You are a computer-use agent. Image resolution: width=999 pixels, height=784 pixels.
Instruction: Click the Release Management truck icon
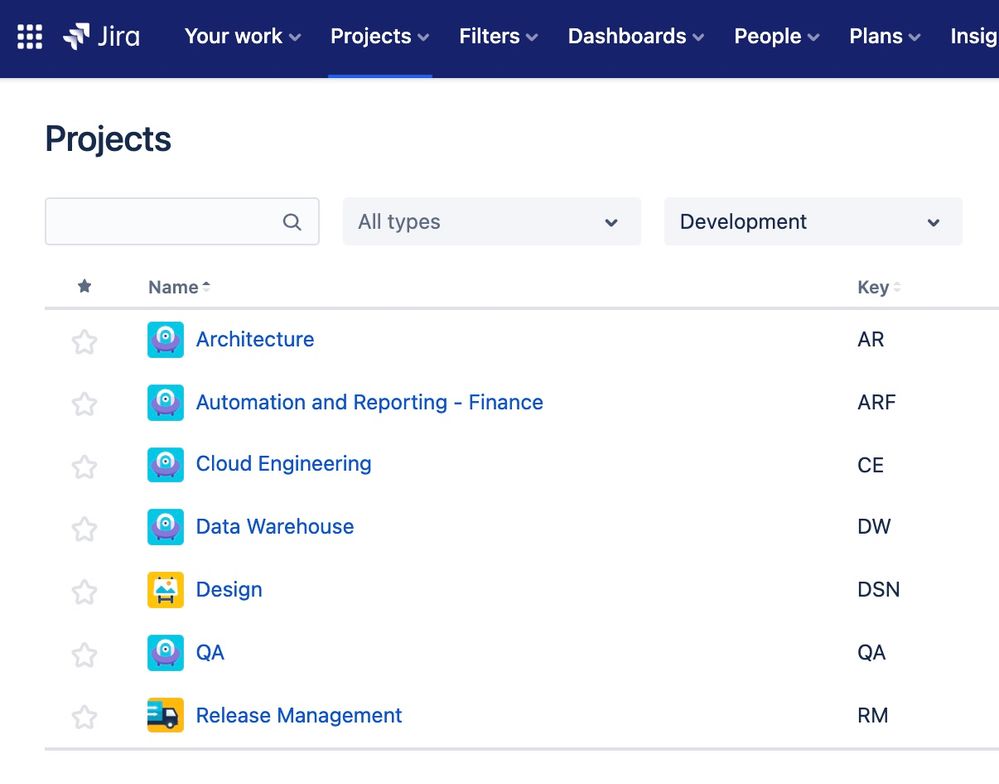[x=165, y=716]
